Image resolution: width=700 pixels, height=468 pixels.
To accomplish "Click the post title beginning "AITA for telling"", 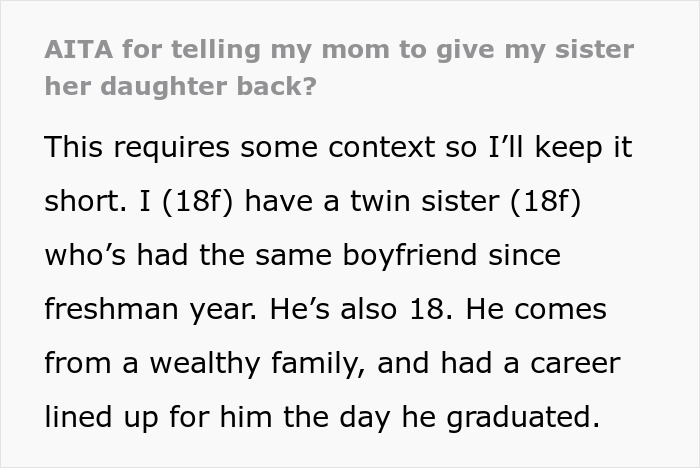I will click(340, 50).
